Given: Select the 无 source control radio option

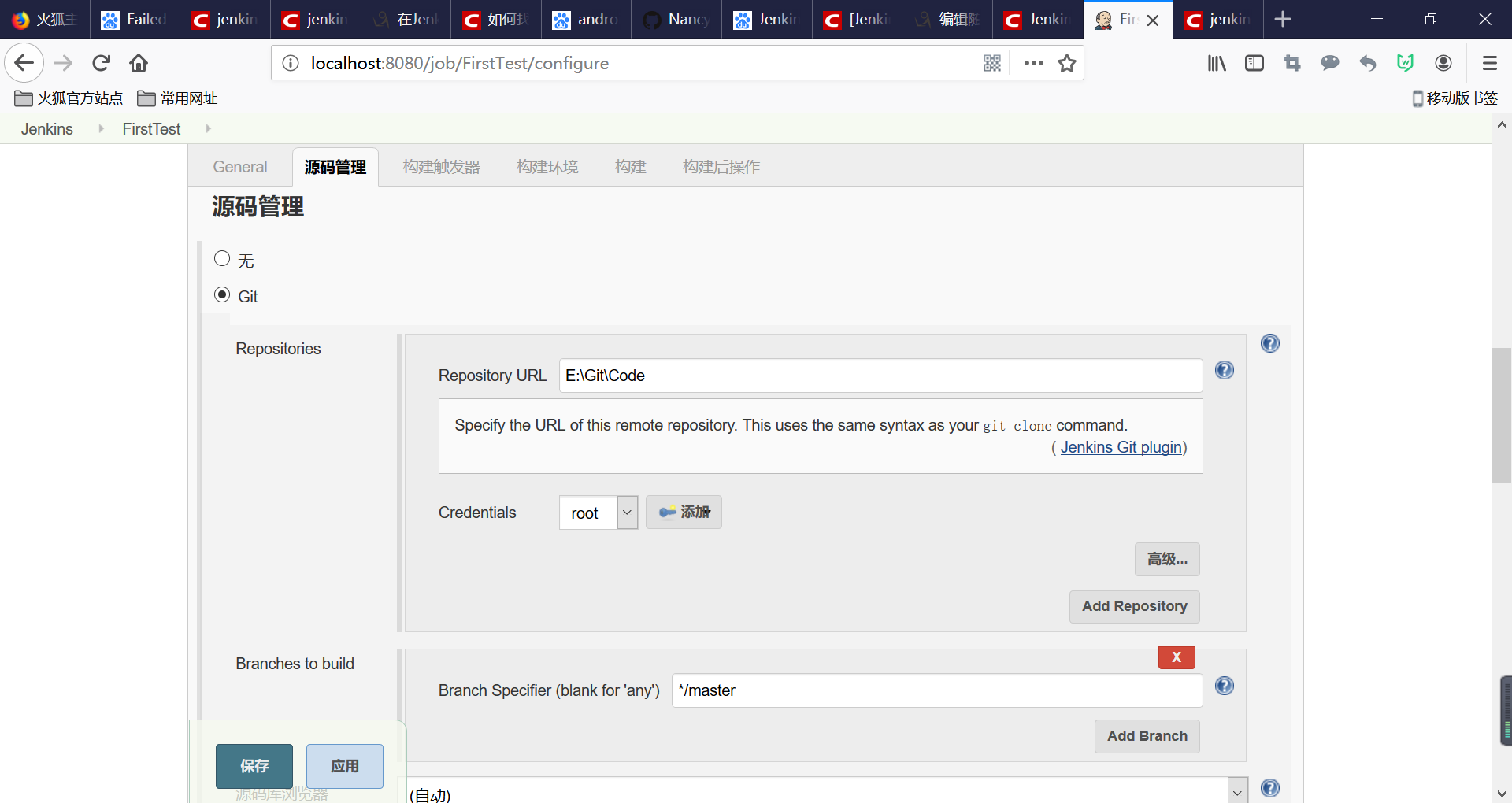Looking at the screenshot, I should coord(222,259).
